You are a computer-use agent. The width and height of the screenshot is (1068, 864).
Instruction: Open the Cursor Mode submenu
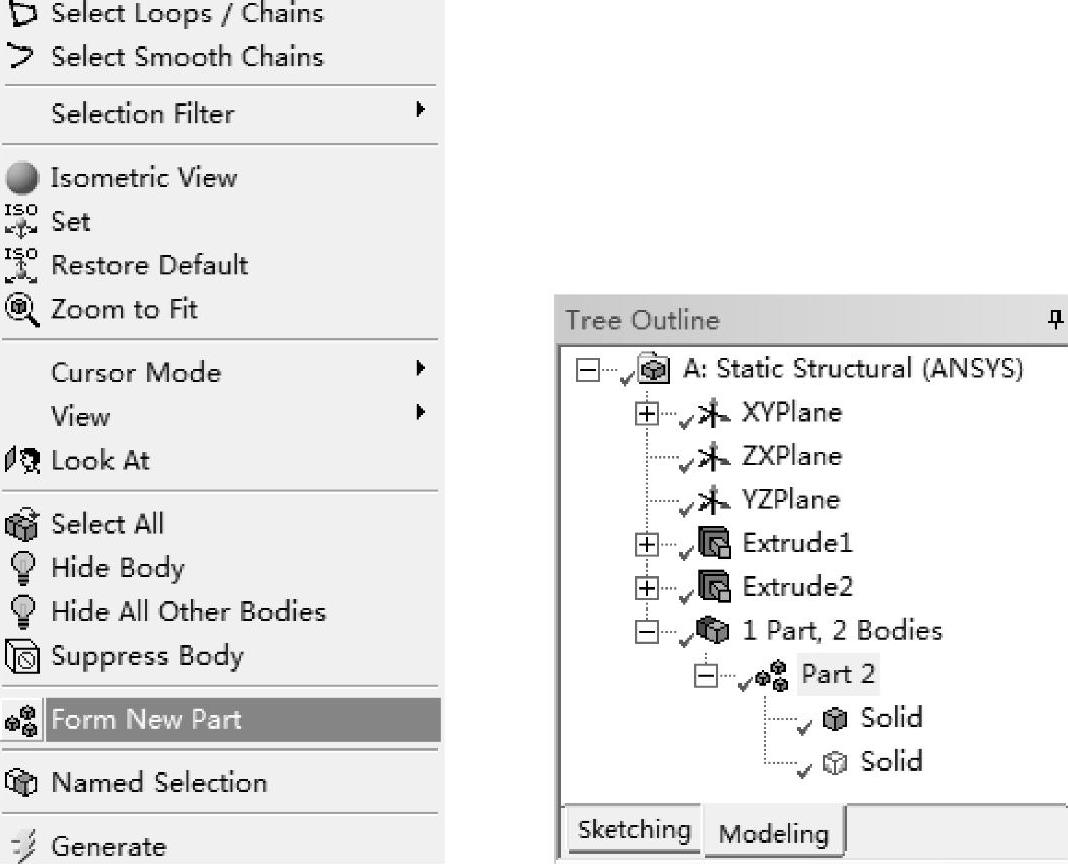136,372
